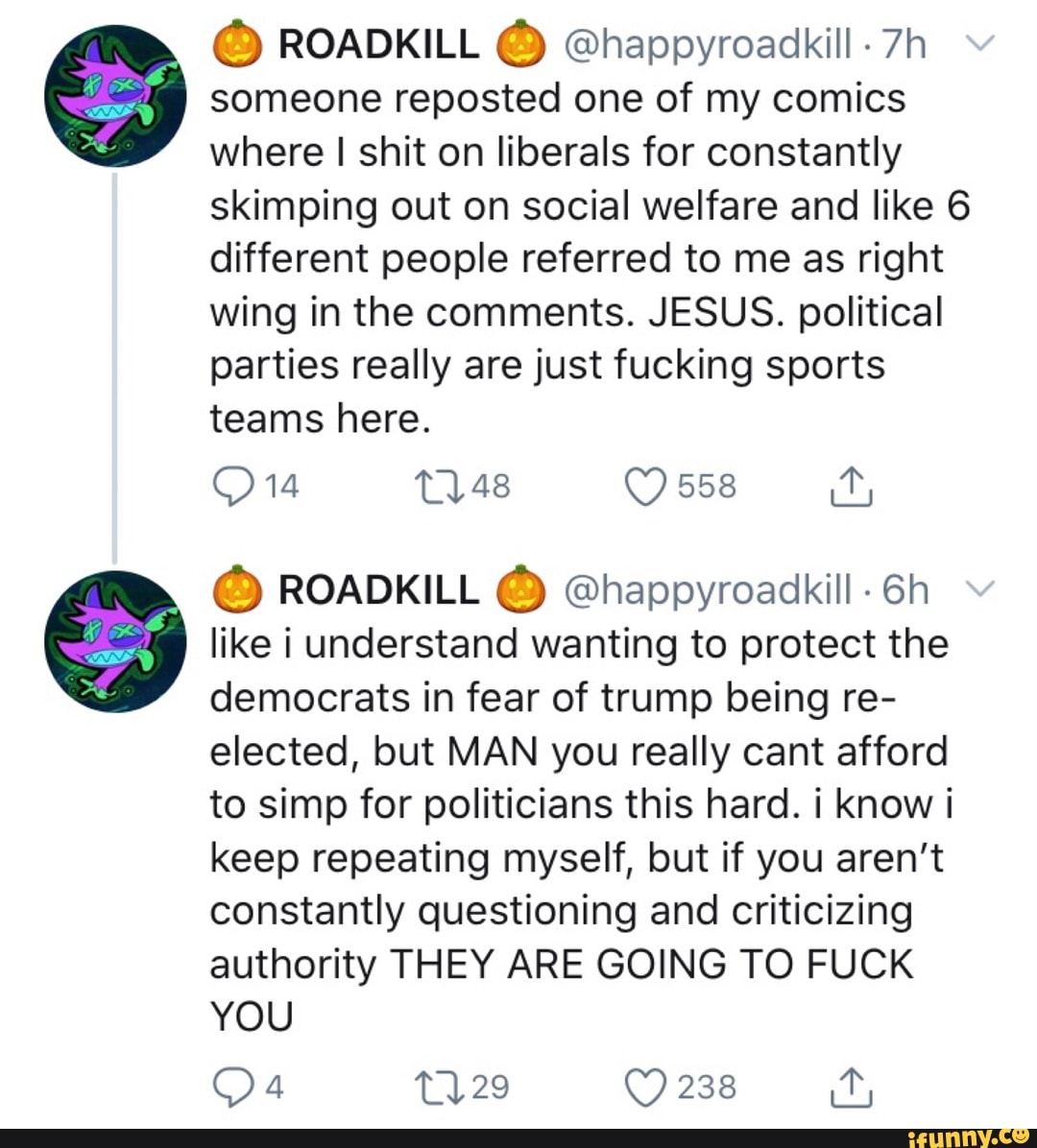Viewport: 1037px width, 1148px height.
Task: Open the 7h timestamp on first tweet
Action: tap(904, 44)
